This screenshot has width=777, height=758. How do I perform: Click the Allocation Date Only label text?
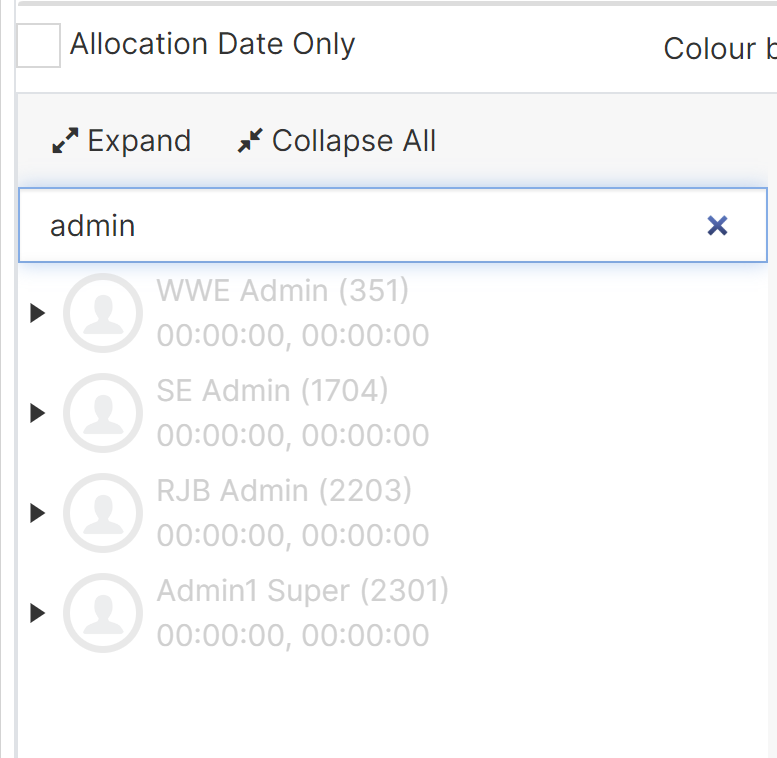pos(212,45)
